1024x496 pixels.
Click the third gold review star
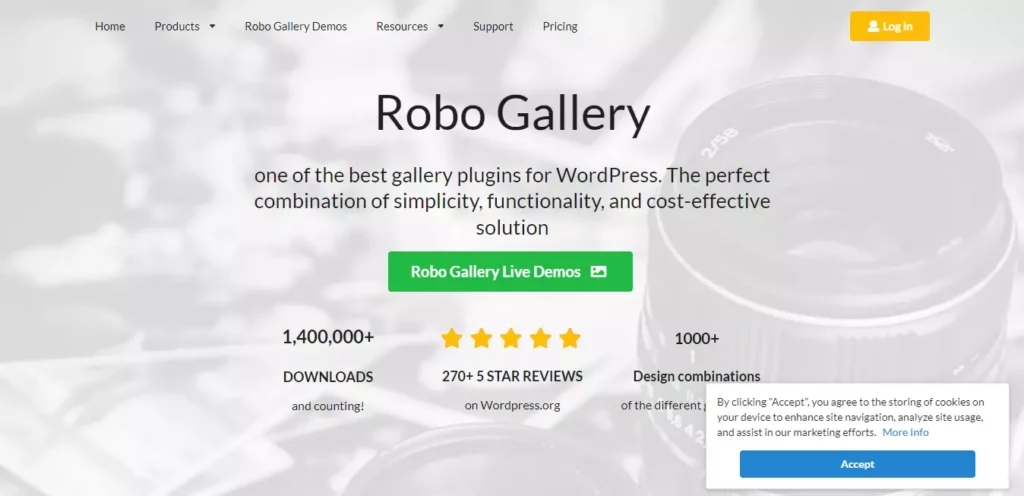(x=511, y=338)
